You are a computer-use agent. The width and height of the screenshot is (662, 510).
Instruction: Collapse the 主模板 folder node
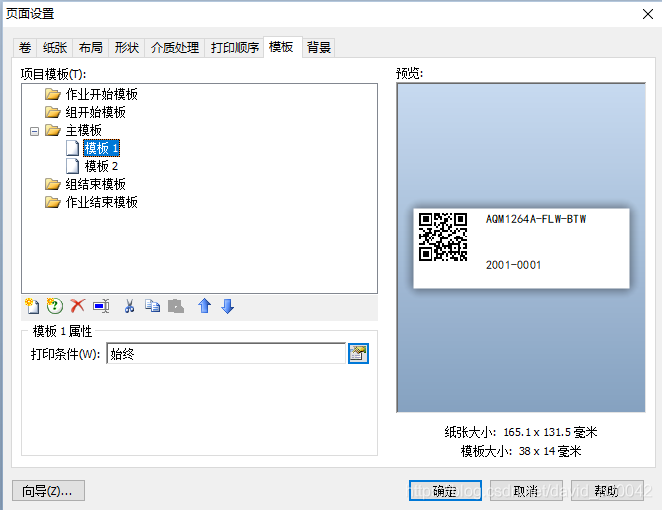[x=34, y=131]
